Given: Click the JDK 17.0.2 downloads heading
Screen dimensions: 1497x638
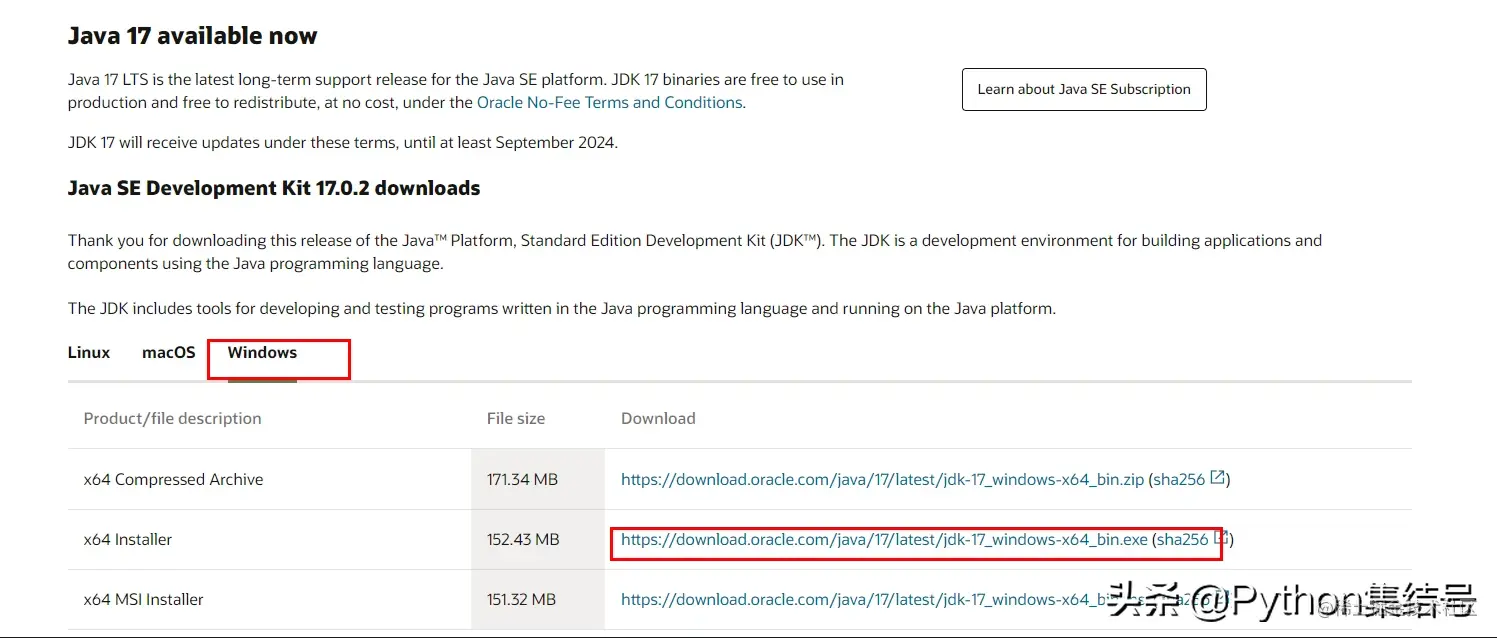Looking at the screenshot, I should pos(273,187).
